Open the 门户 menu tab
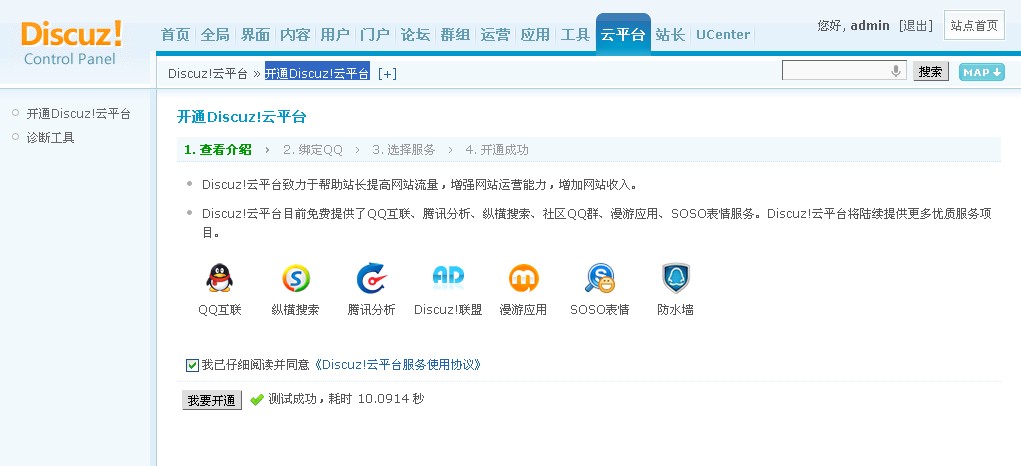Screen dimensions: 1021x466 pos(375,34)
